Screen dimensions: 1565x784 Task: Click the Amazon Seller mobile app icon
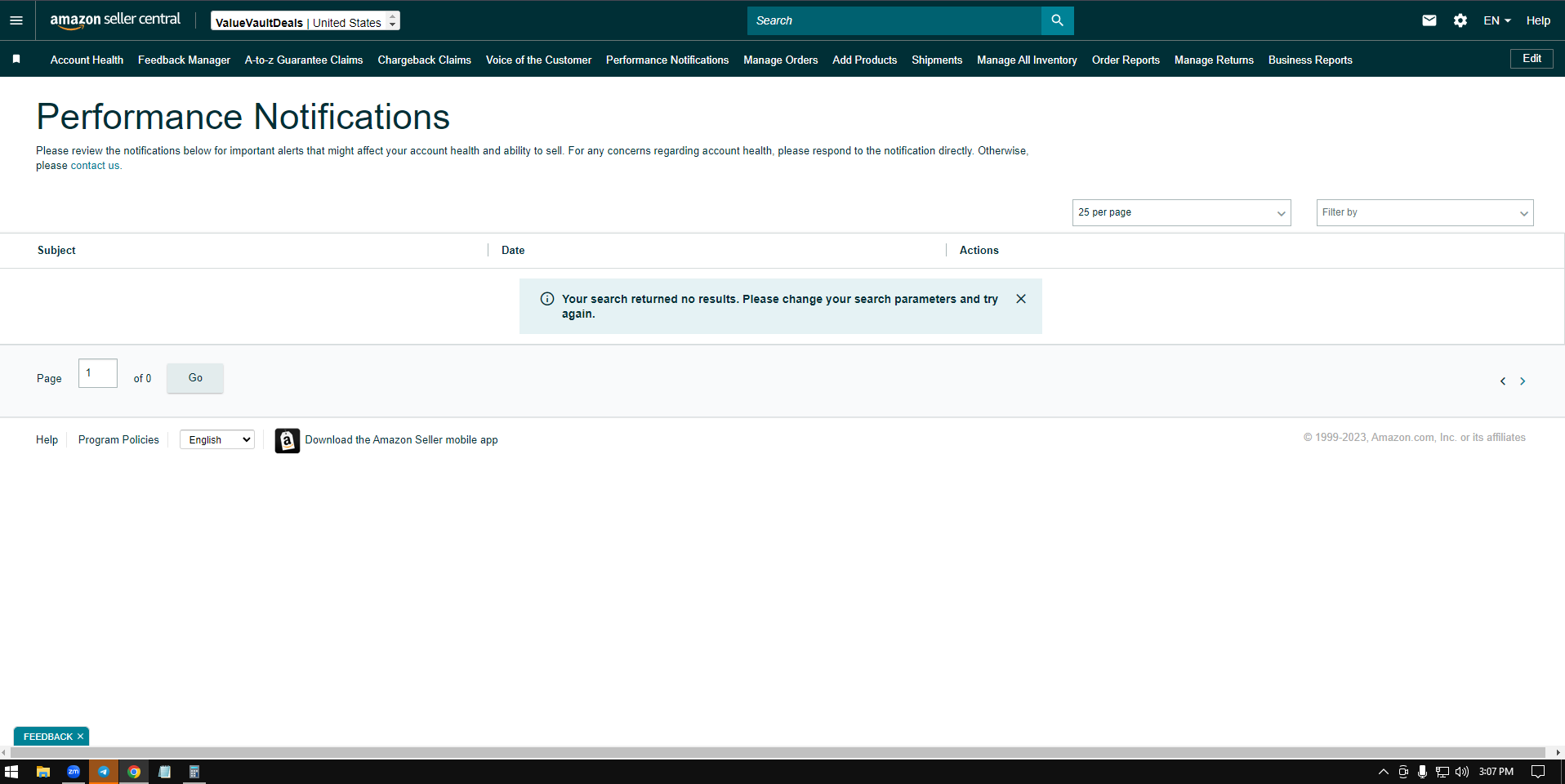[x=288, y=440]
